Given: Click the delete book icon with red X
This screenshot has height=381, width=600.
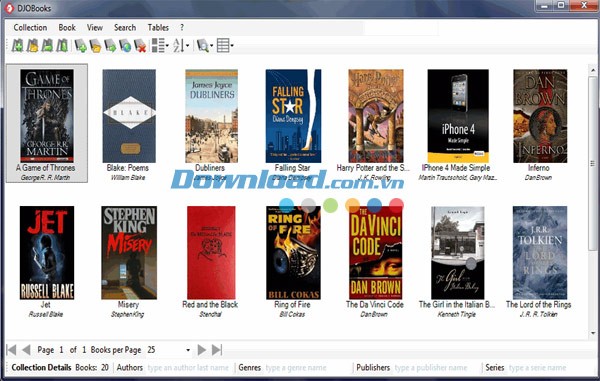Looking at the screenshot, I should pos(140,46).
